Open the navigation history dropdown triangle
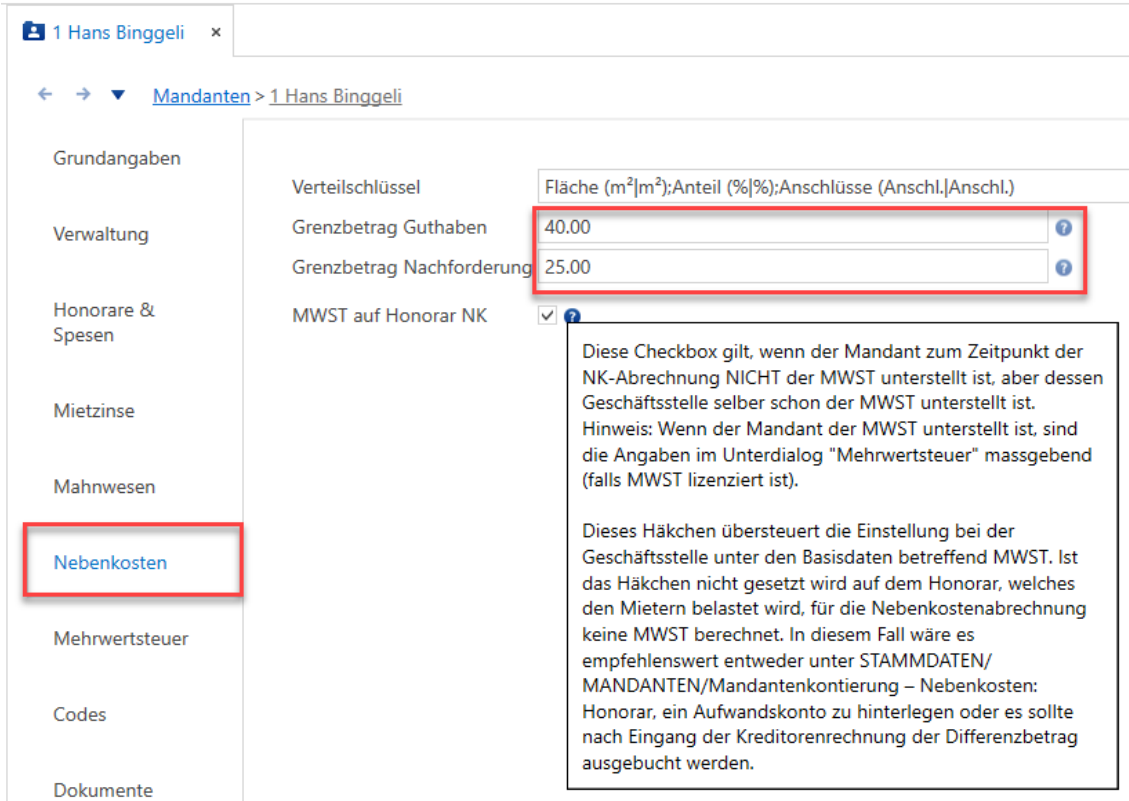 [118, 95]
